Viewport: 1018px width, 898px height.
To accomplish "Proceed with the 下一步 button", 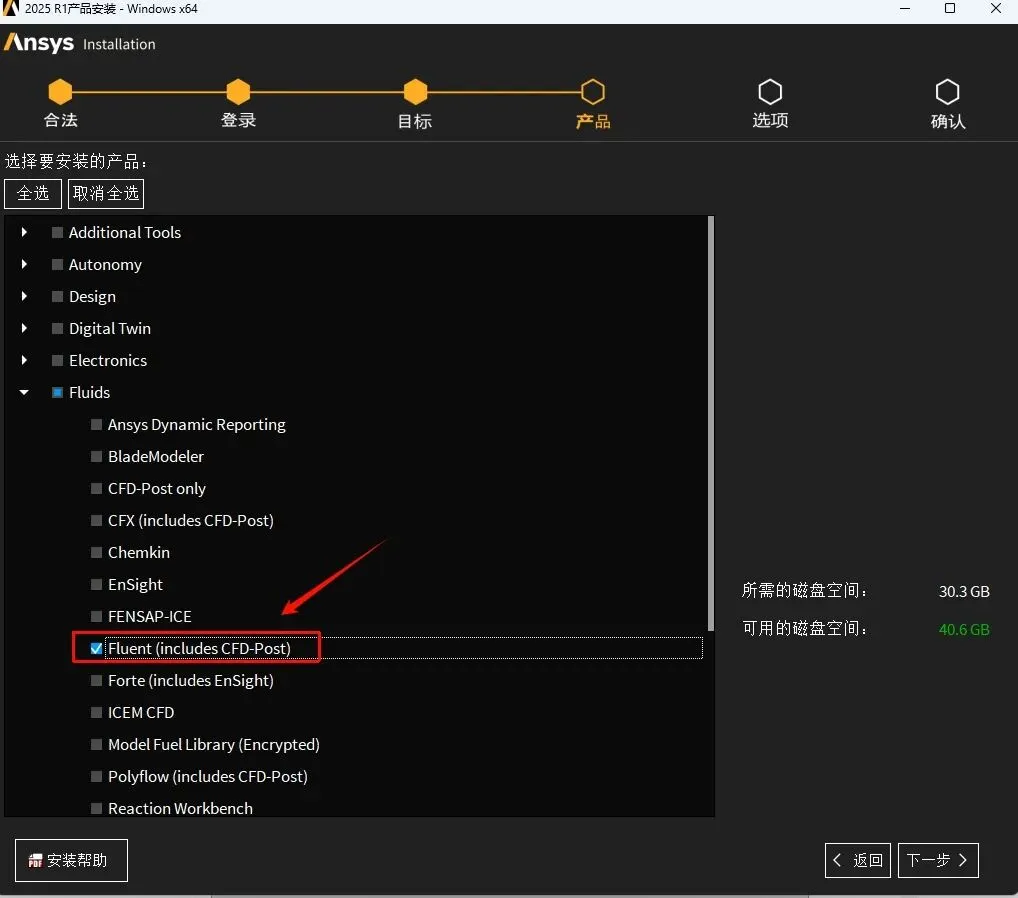I will click(x=938, y=860).
